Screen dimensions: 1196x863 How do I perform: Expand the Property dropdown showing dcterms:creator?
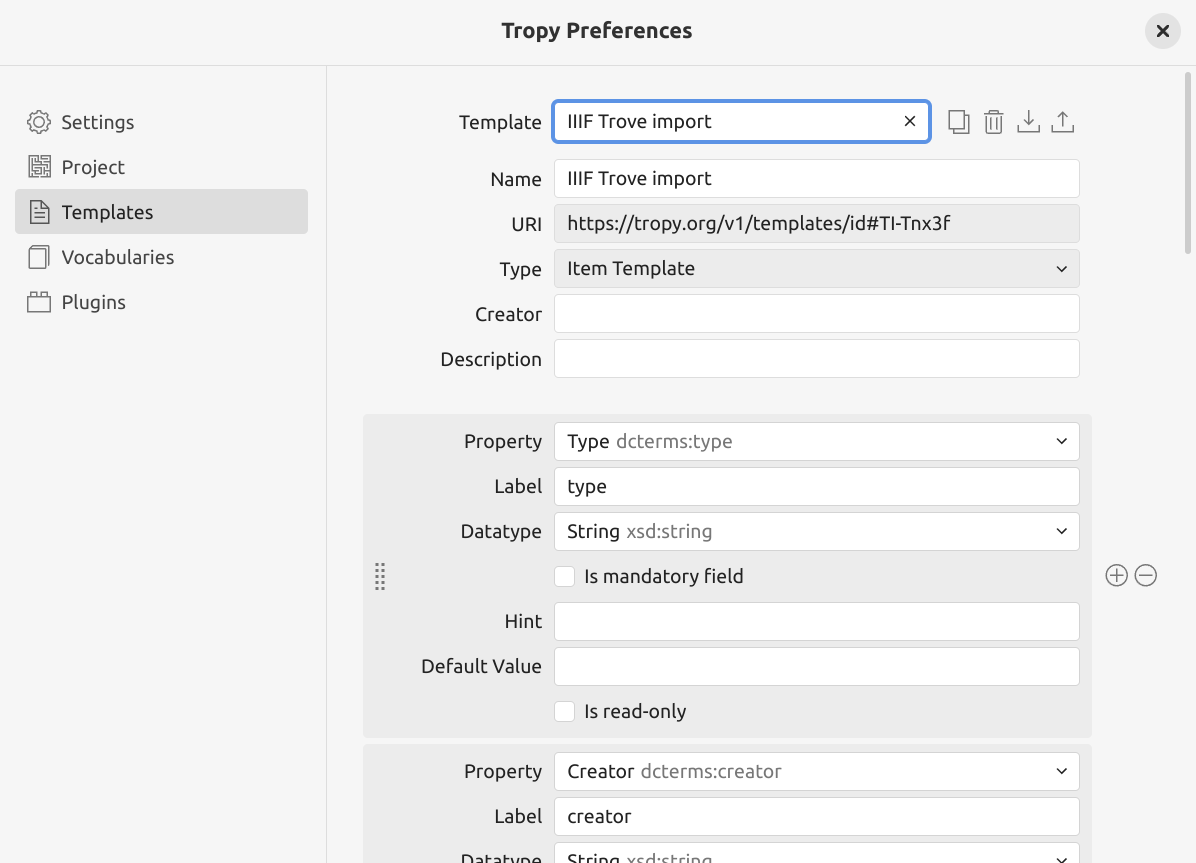pyautogui.click(x=816, y=771)
